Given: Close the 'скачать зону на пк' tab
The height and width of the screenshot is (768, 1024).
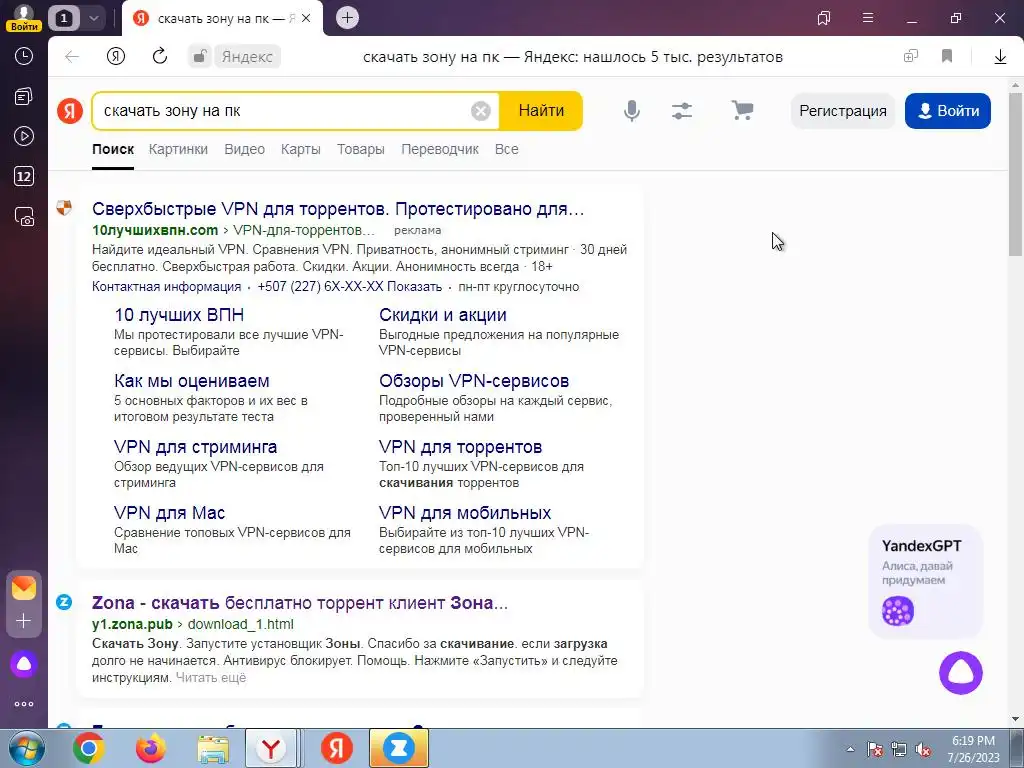Looking at the screenshot, I should [307, 18].
